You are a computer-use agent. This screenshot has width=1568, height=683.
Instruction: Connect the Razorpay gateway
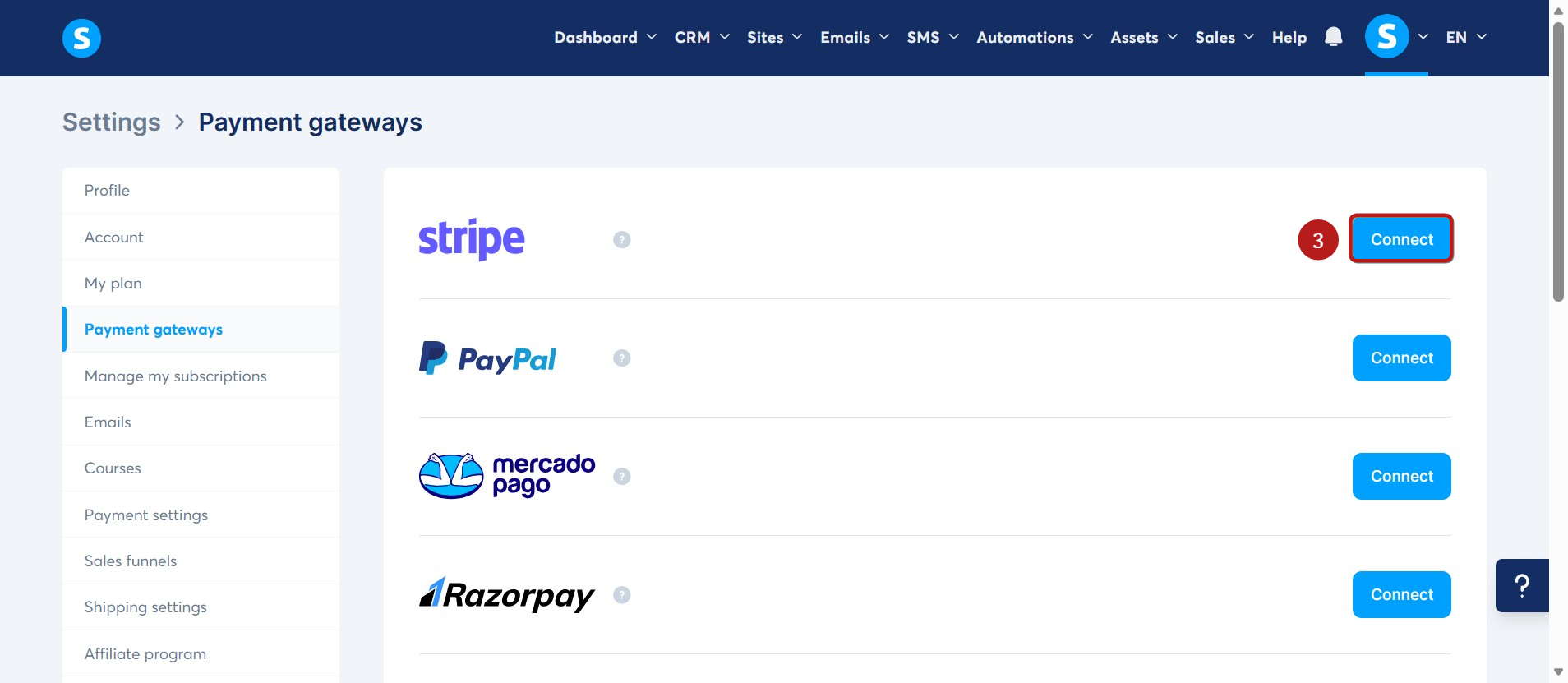1401,594
